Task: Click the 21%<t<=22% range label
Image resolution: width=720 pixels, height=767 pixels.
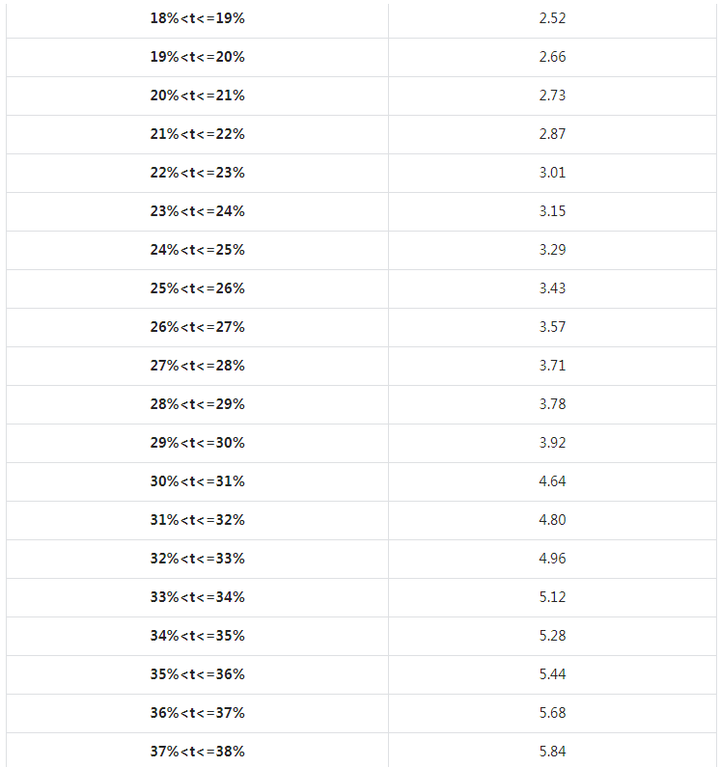Action: [x=197, y=134]
